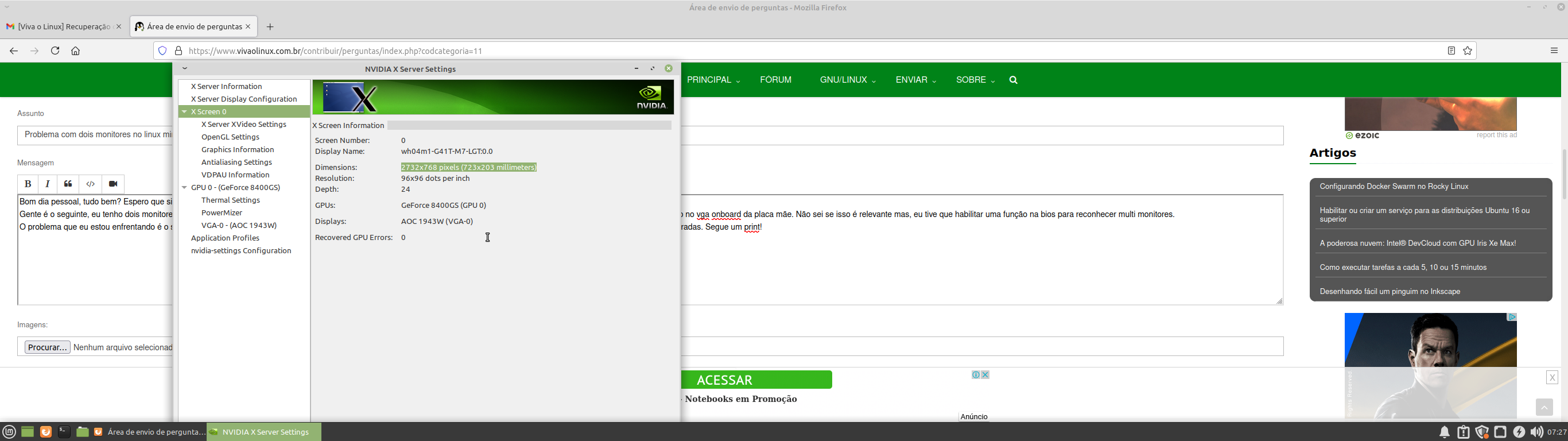1568x441 pixels.
Task: Apply italic formatting in the message editor
Action: click(x=48, y=184)
